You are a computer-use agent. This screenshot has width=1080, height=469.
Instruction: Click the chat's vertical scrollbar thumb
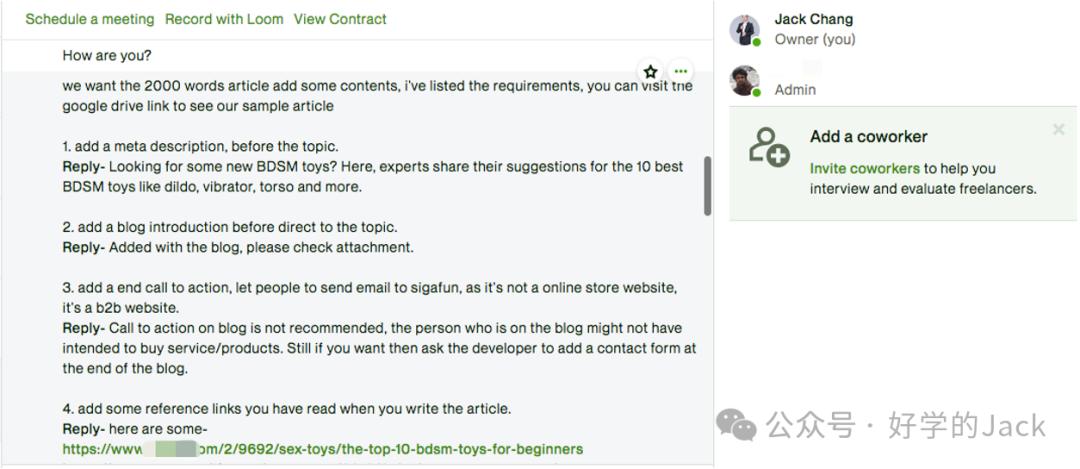[x=707, y=186]
